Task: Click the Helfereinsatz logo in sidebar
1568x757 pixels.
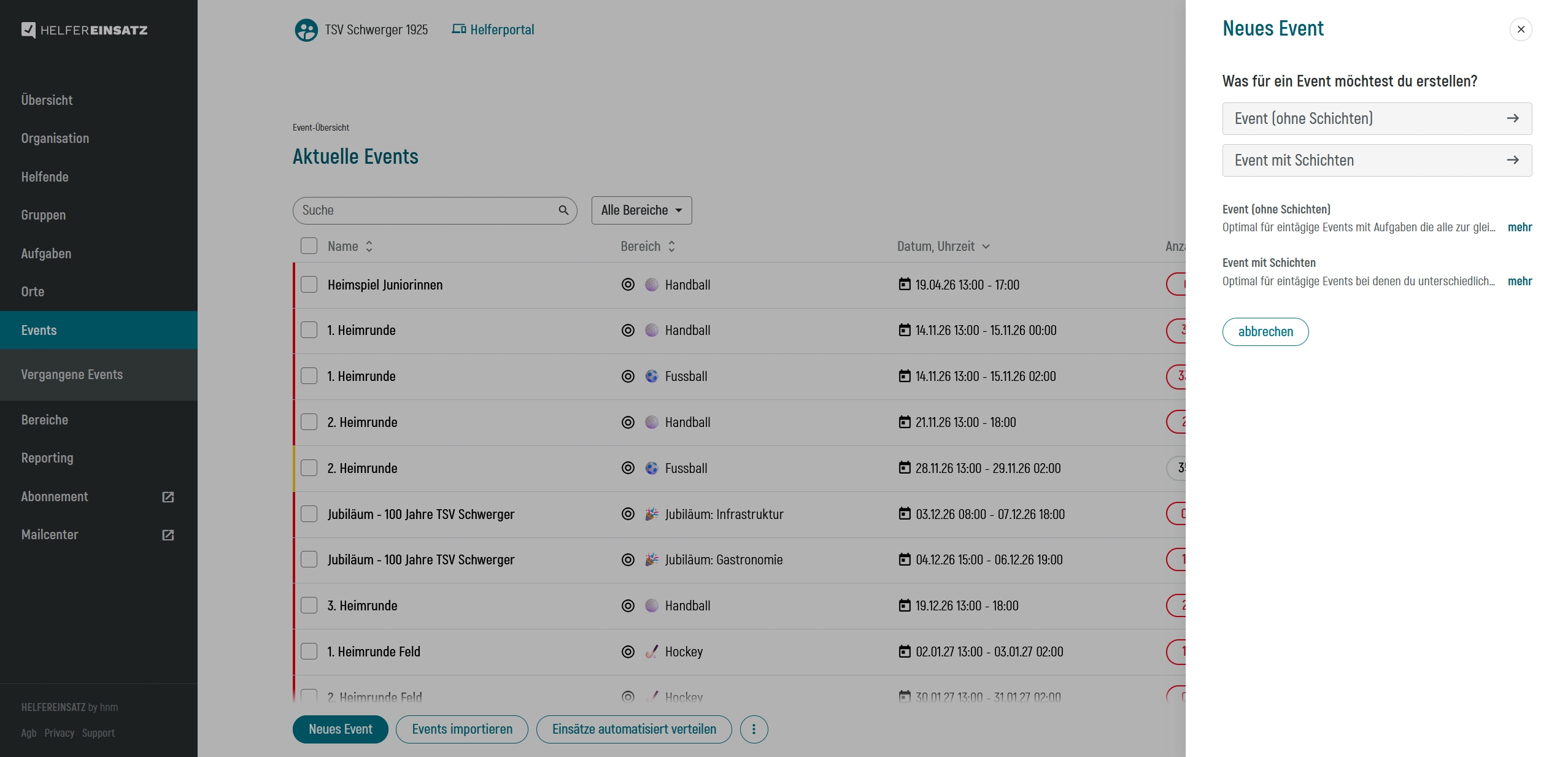Action: coord(85,30)
